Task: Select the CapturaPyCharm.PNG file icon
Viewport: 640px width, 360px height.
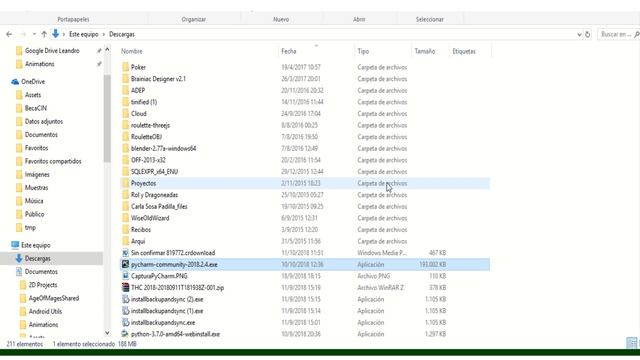Action: point(125,276)
